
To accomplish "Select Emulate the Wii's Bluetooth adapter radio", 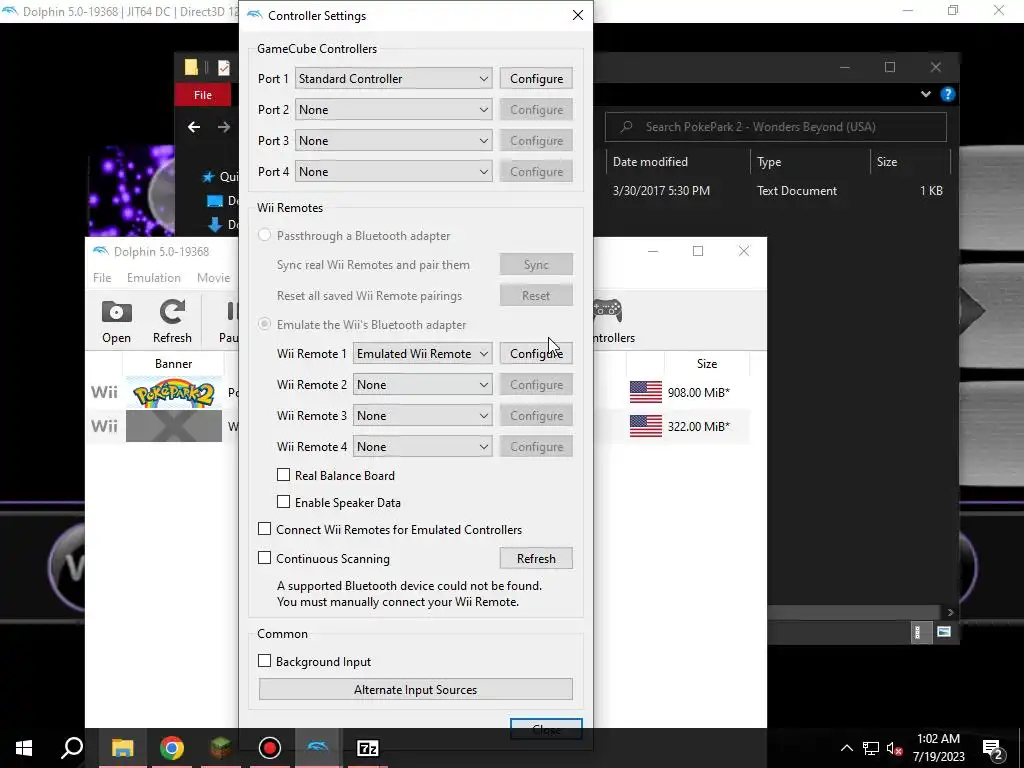I will pyautogui.click(x=264, y=324).
